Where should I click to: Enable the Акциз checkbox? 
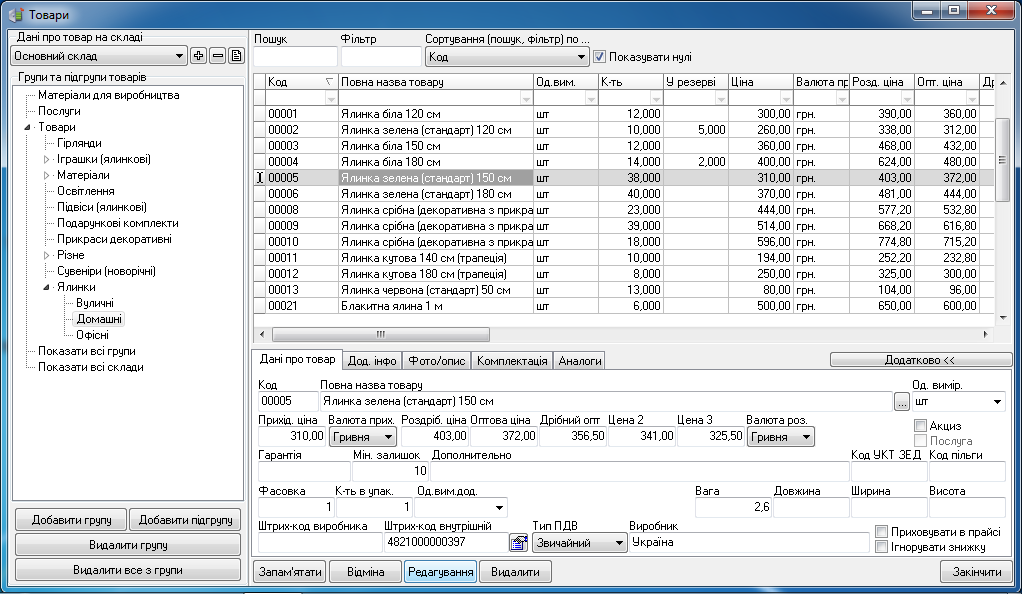click(921, 426)
